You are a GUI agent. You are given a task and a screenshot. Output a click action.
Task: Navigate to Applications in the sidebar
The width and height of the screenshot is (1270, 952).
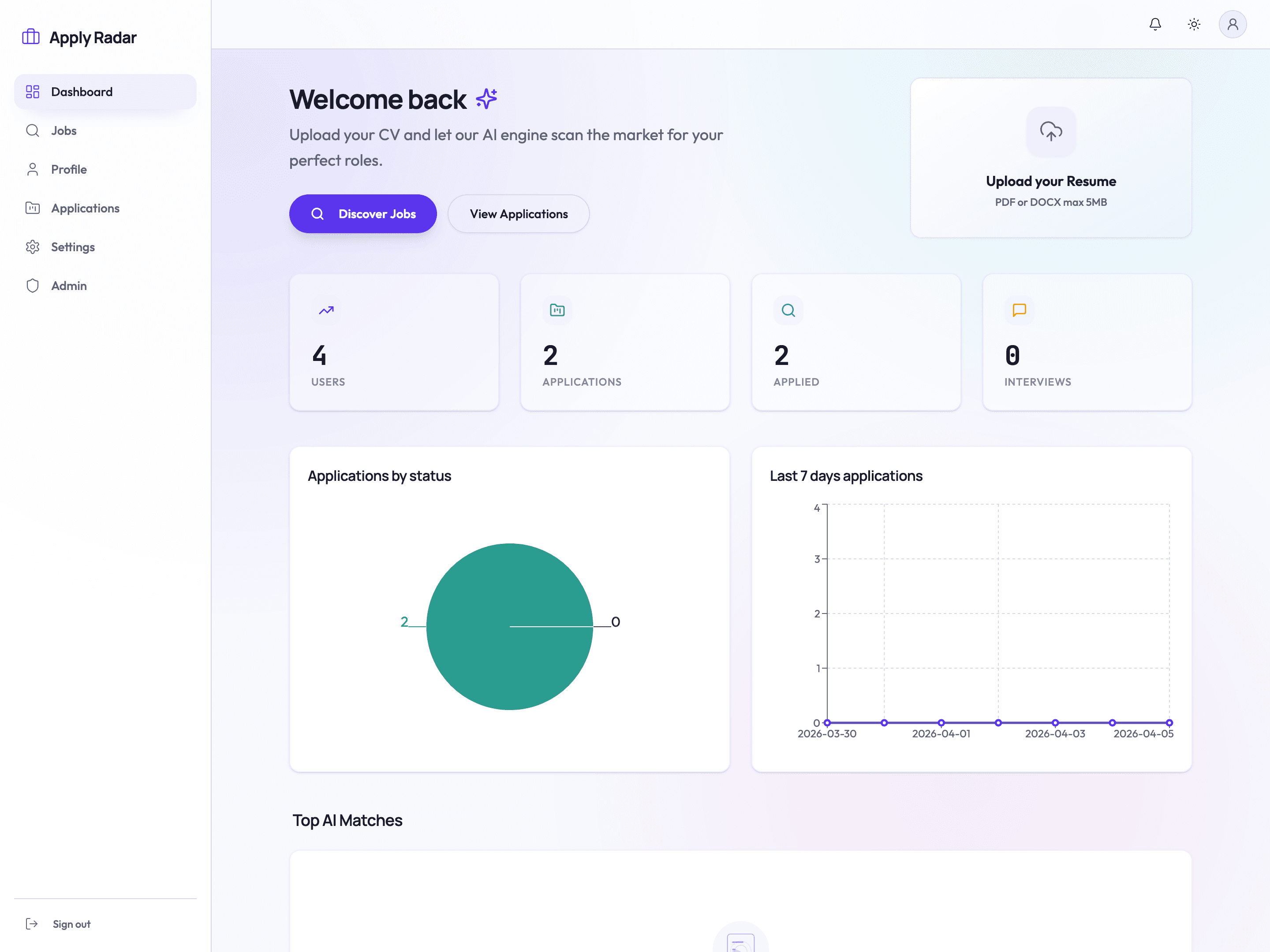(85, 208)
